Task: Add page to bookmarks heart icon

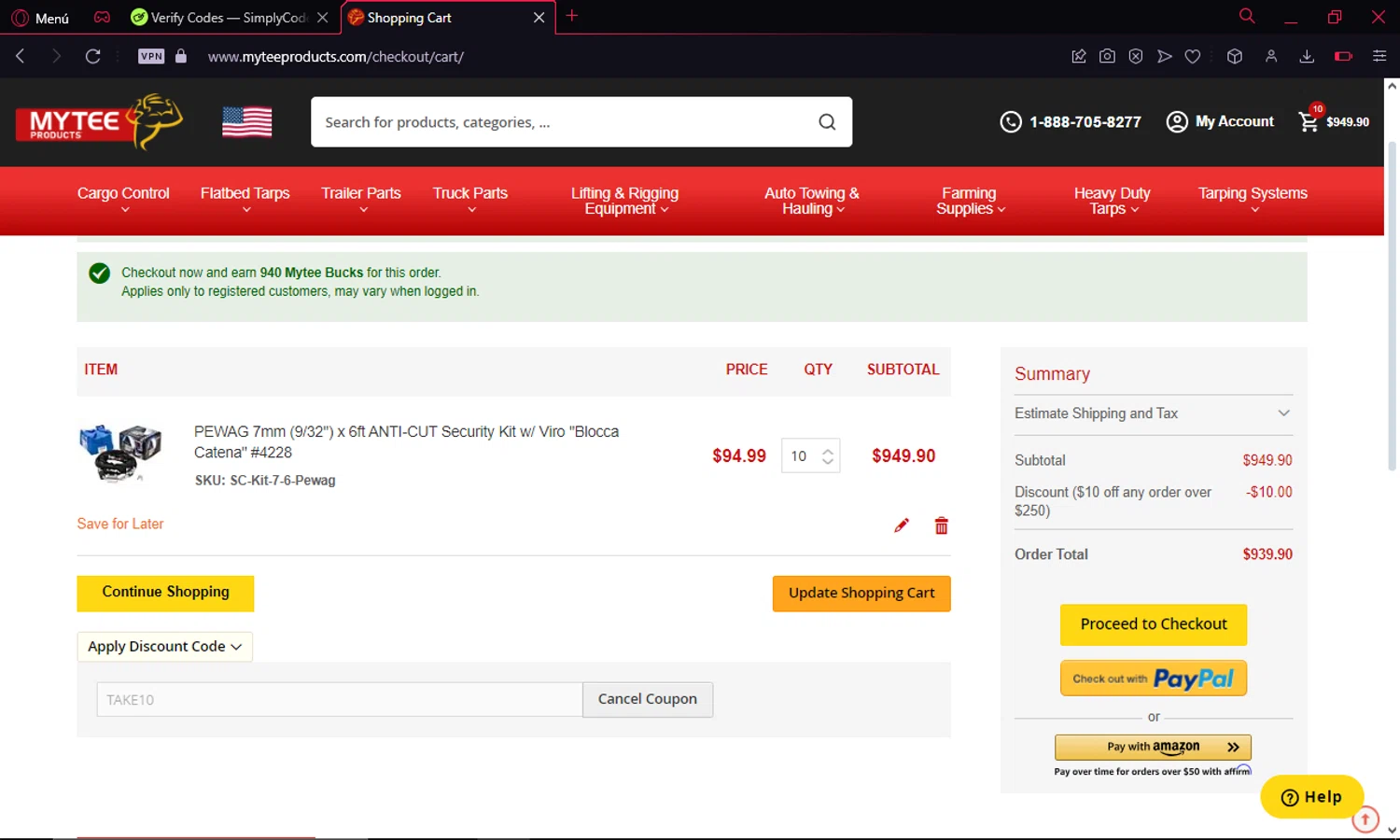Action: click(1193, 56)
